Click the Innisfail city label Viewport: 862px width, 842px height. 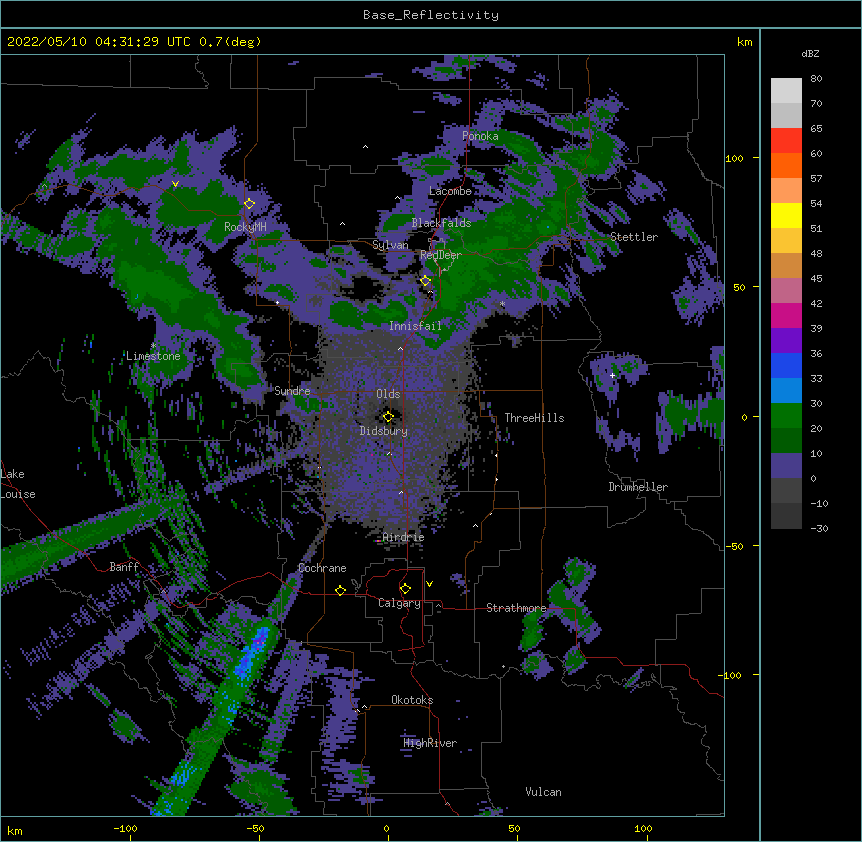pos(415,326)
